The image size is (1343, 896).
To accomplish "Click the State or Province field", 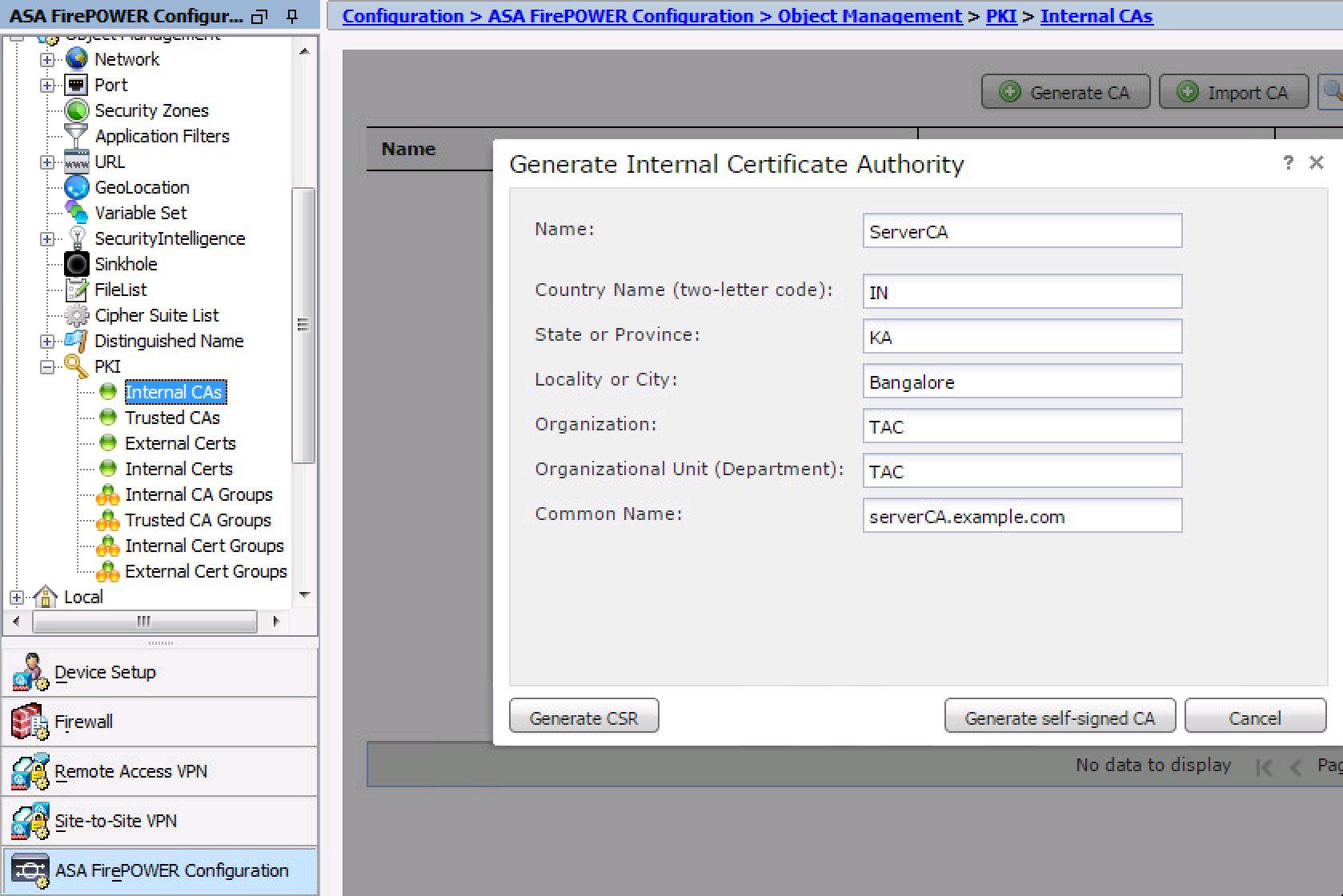I will pos(1022,336).
